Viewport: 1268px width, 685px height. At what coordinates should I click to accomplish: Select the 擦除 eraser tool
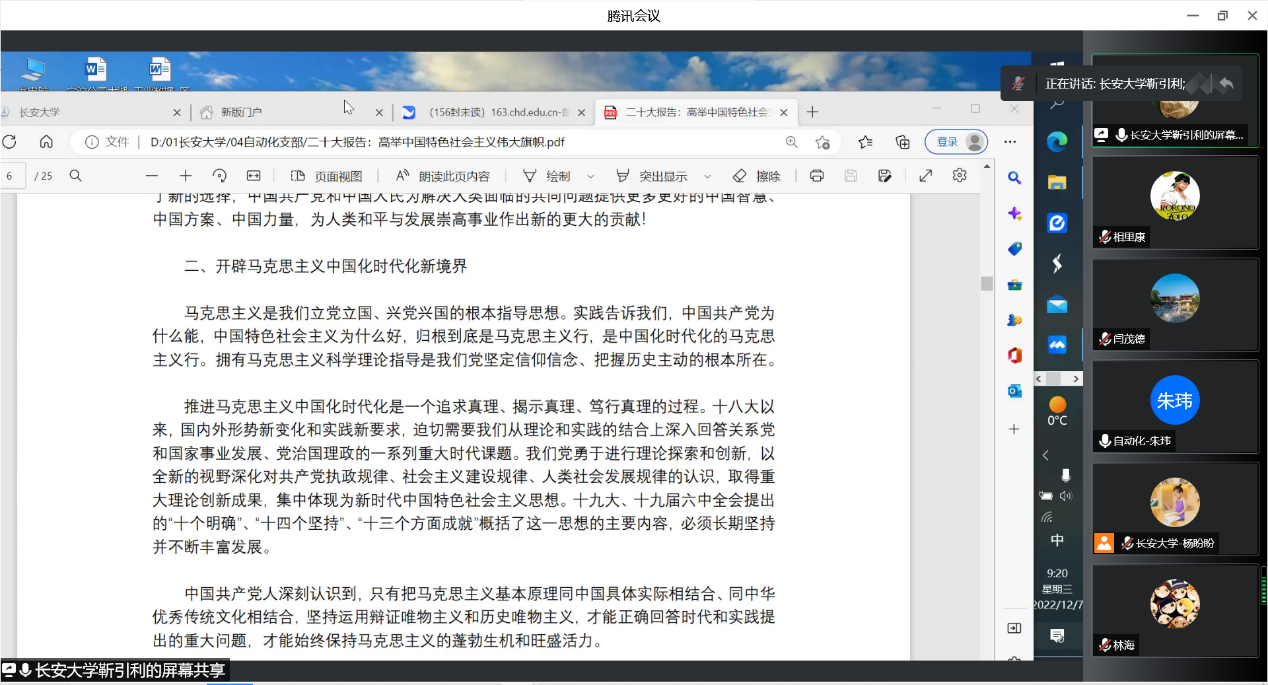click(x=757, y=176)
